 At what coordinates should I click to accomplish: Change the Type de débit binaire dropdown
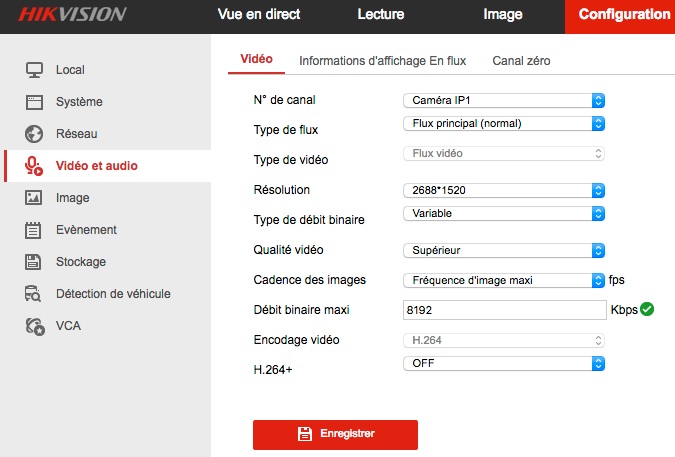(505, 213)
